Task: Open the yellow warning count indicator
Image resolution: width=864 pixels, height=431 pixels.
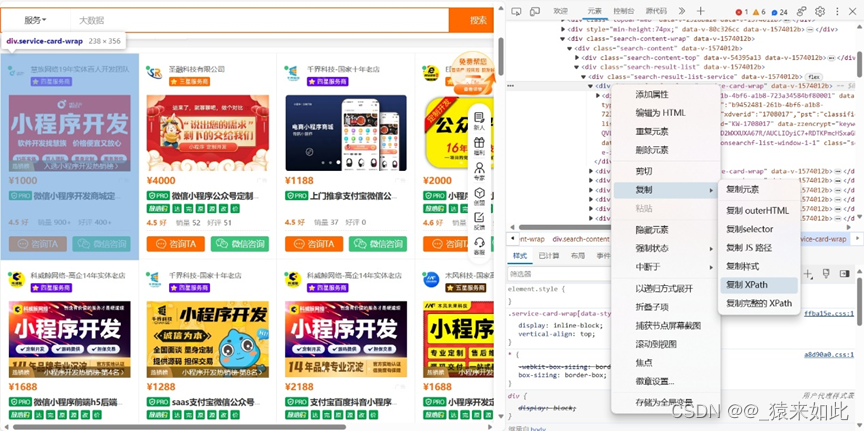Action: [x=759, y=12]
